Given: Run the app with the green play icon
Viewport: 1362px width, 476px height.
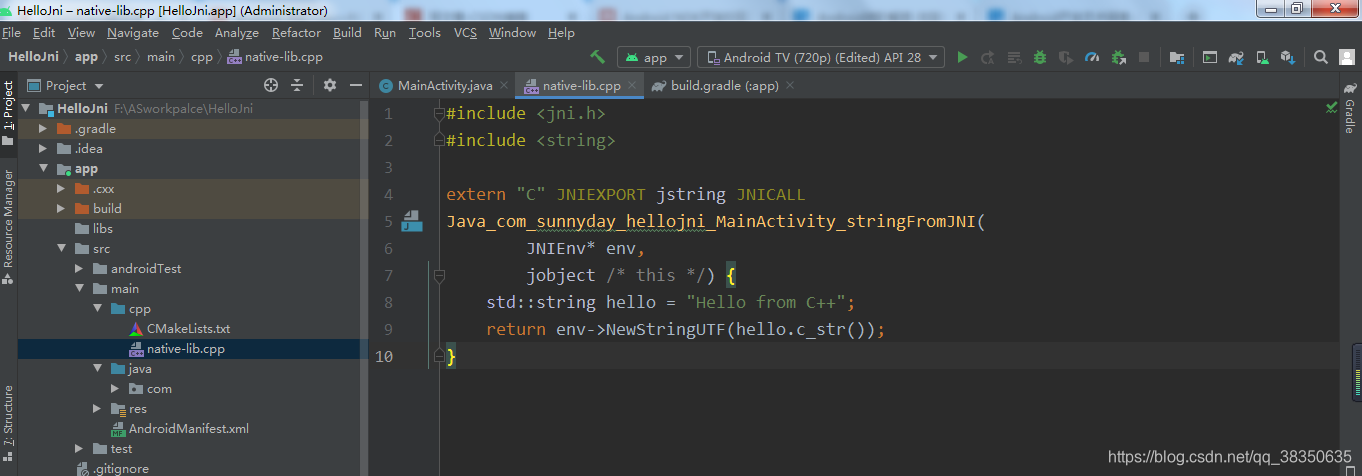Looking at the screenshot, I should click(962, 57).
